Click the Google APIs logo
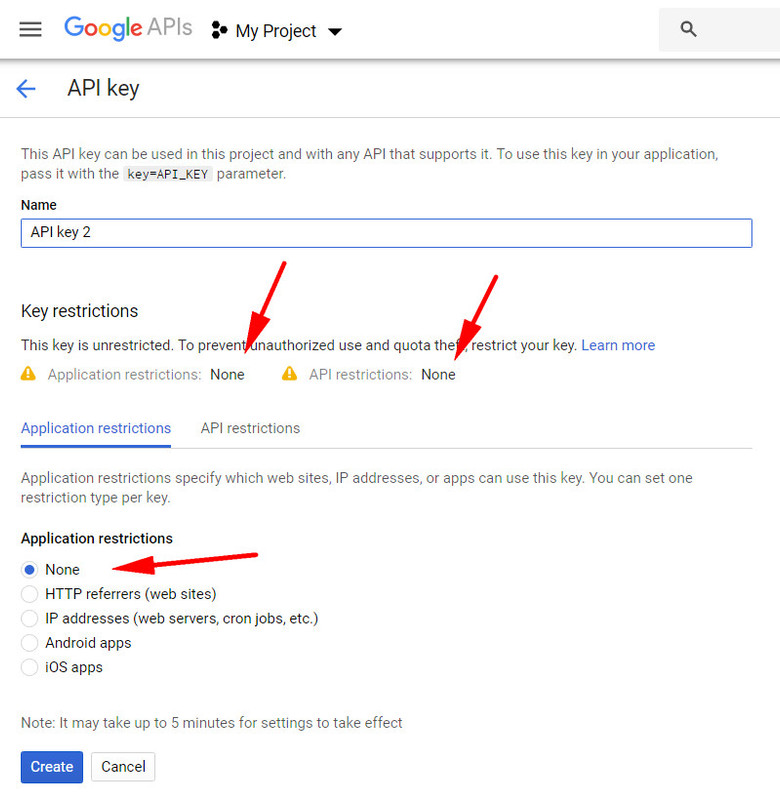The height and width of the screenshot is (800, 780). click(x=128, y=28)
